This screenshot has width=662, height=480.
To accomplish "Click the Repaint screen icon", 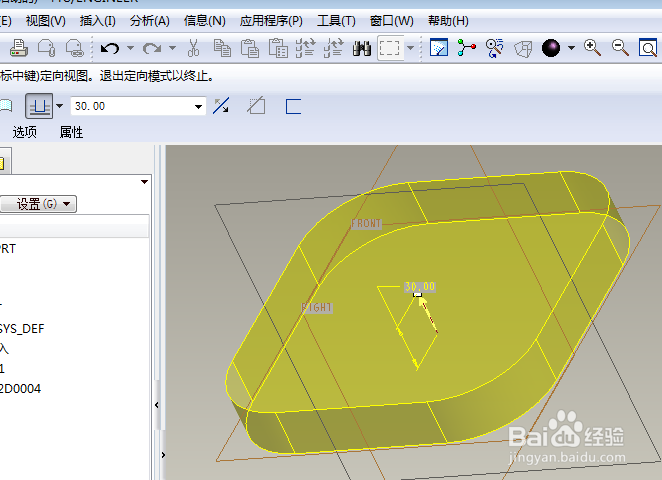I will (439, 48).
